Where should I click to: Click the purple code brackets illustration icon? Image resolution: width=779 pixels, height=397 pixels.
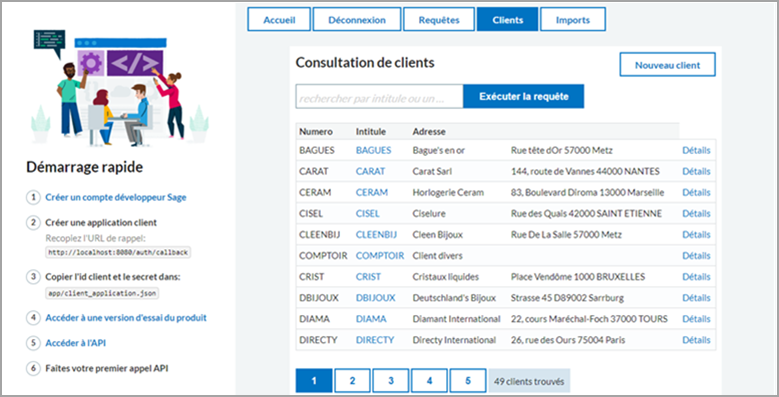[x=135, y=63]
